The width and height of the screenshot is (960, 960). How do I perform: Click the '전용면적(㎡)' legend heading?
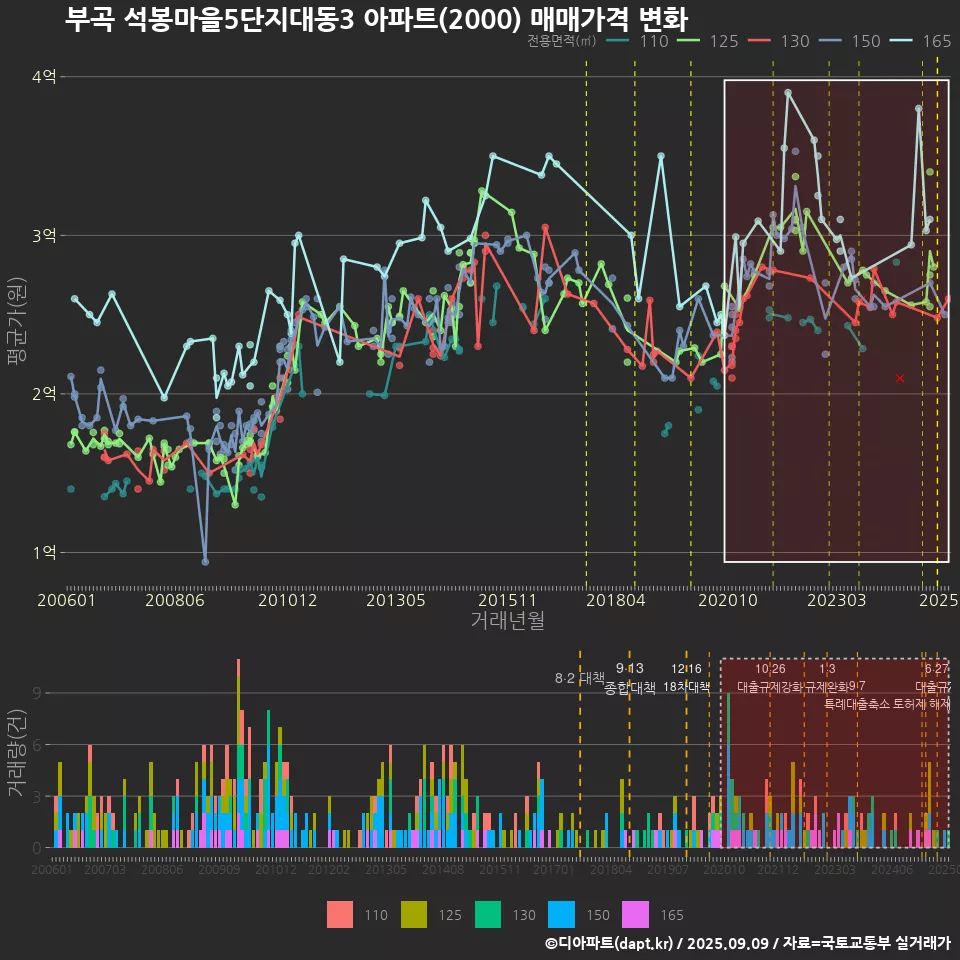click(x=561, y=41)
